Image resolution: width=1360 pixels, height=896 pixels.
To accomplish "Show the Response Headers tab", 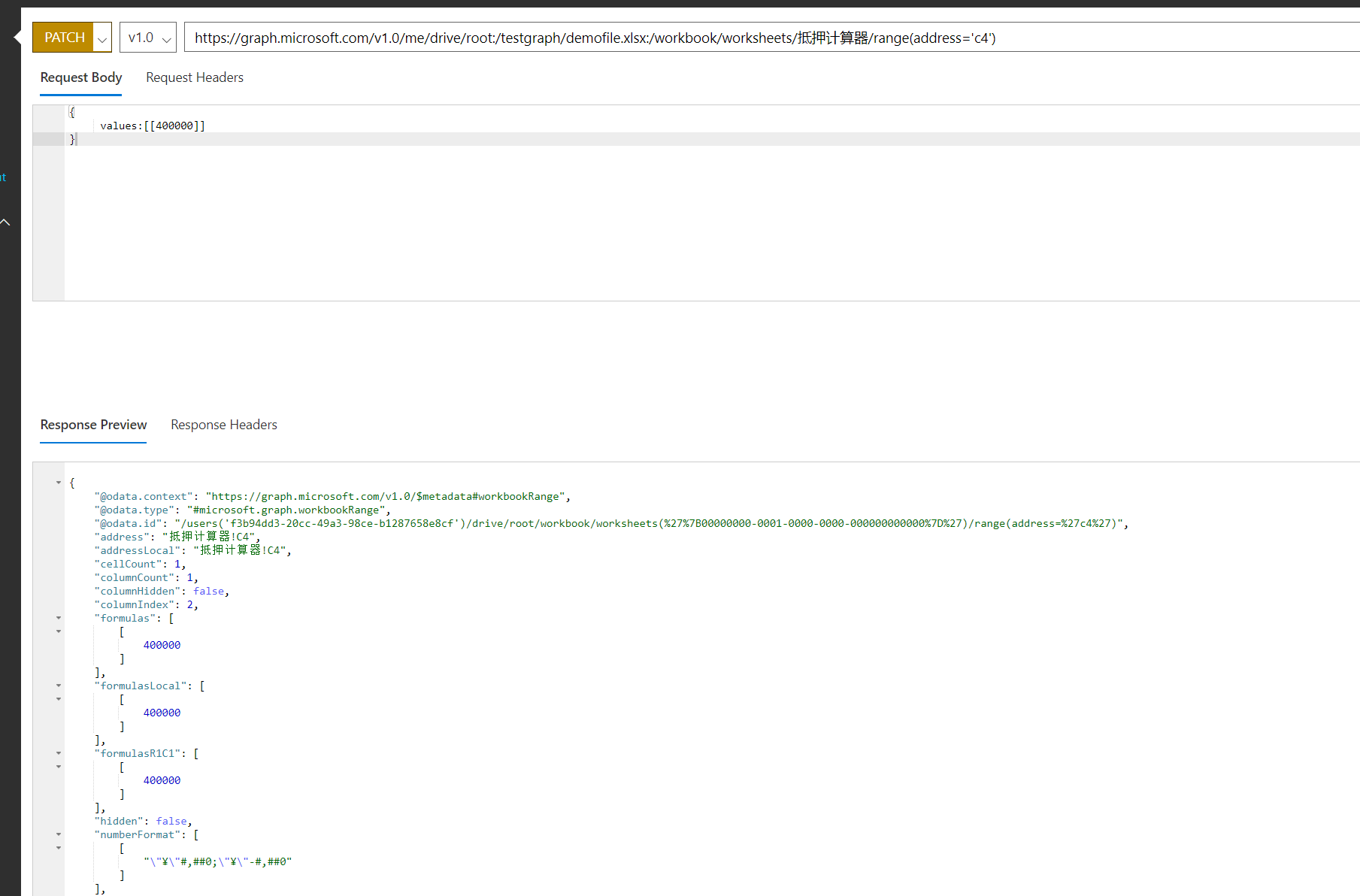I will [223, 425].
